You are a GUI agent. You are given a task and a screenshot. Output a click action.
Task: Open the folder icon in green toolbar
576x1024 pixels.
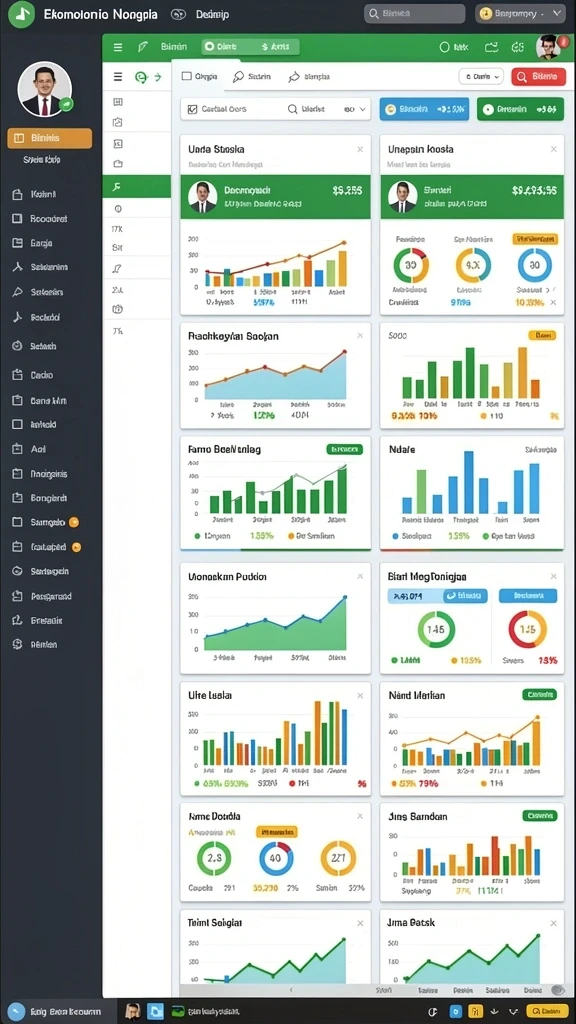(491, 47)
